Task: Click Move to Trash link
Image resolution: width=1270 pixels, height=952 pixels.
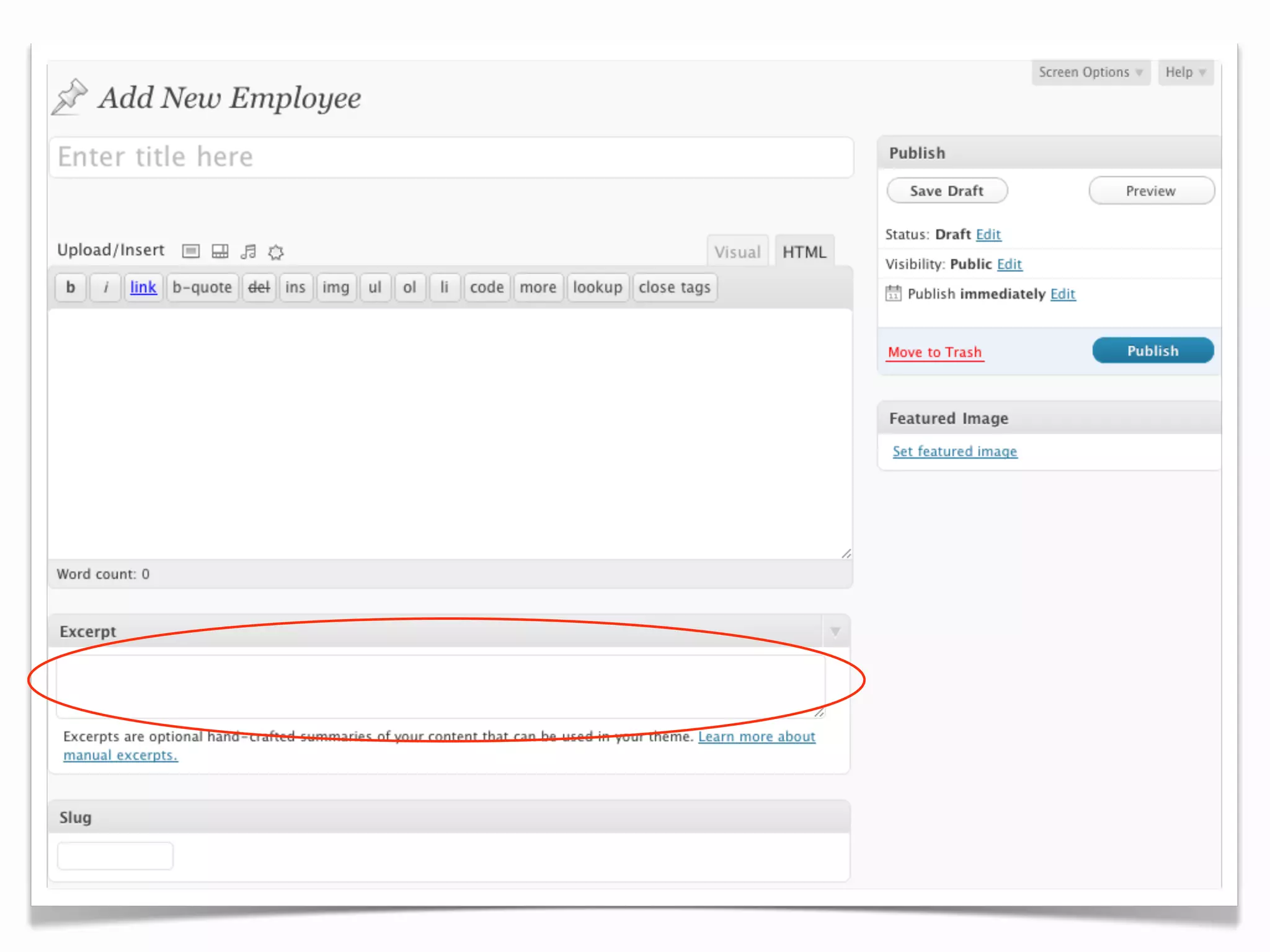Action: tap(935, 352)
